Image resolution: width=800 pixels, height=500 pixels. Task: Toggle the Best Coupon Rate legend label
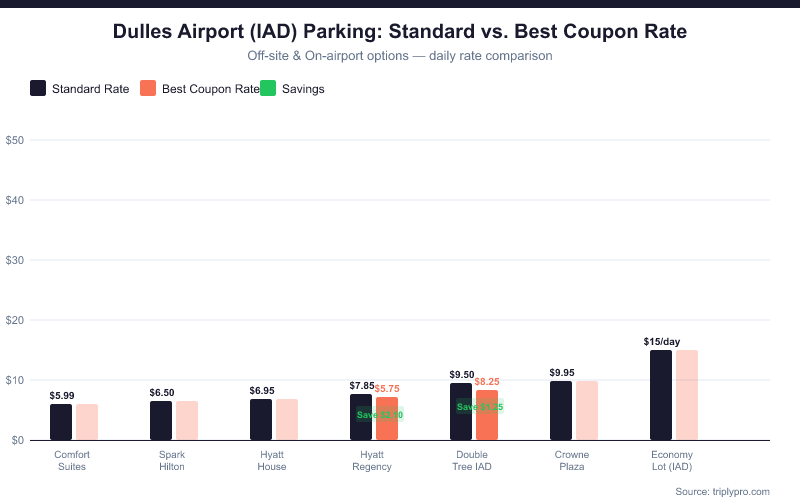[210, 89]
